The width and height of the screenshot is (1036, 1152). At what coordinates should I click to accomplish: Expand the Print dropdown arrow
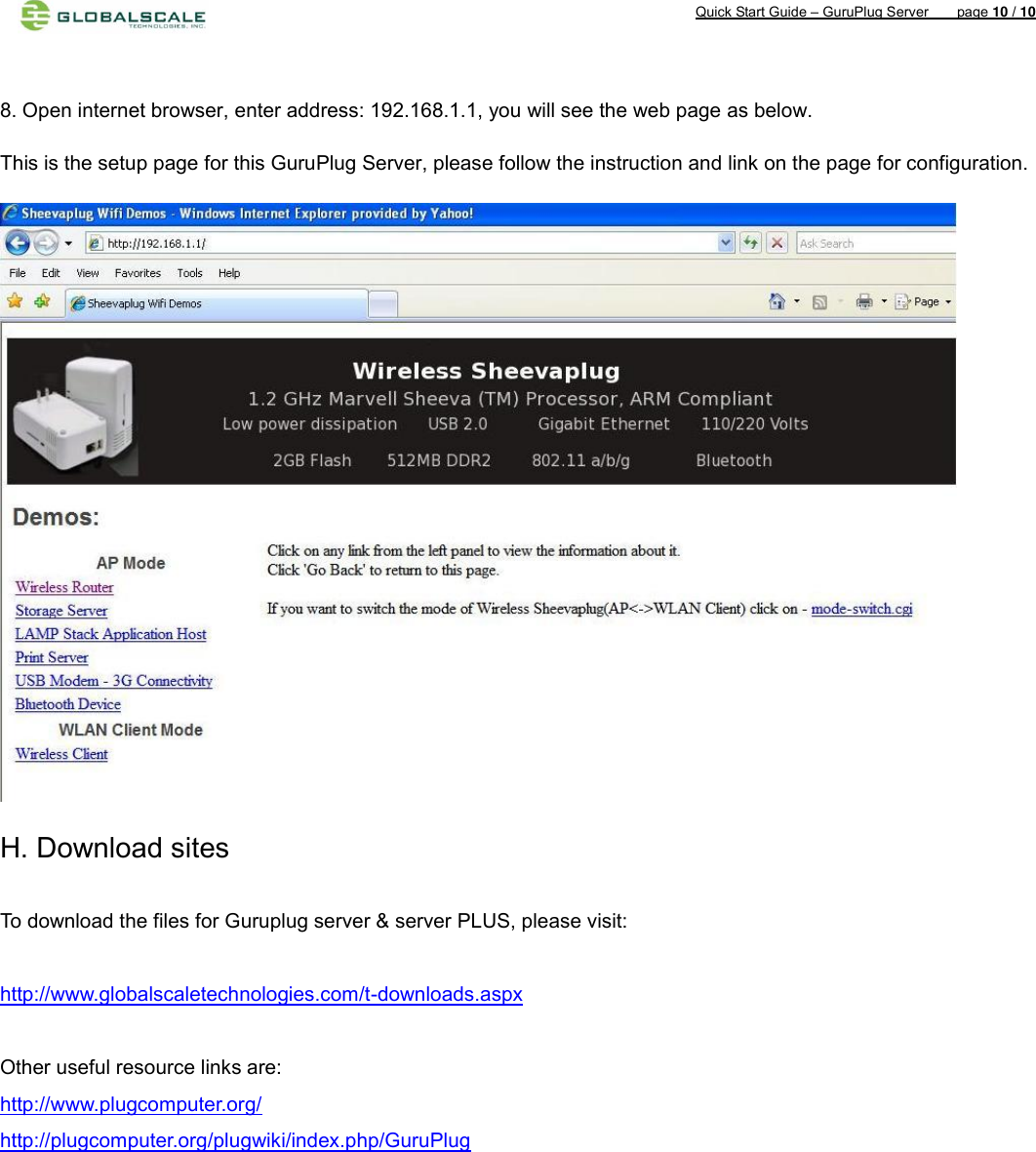[884, 301]
